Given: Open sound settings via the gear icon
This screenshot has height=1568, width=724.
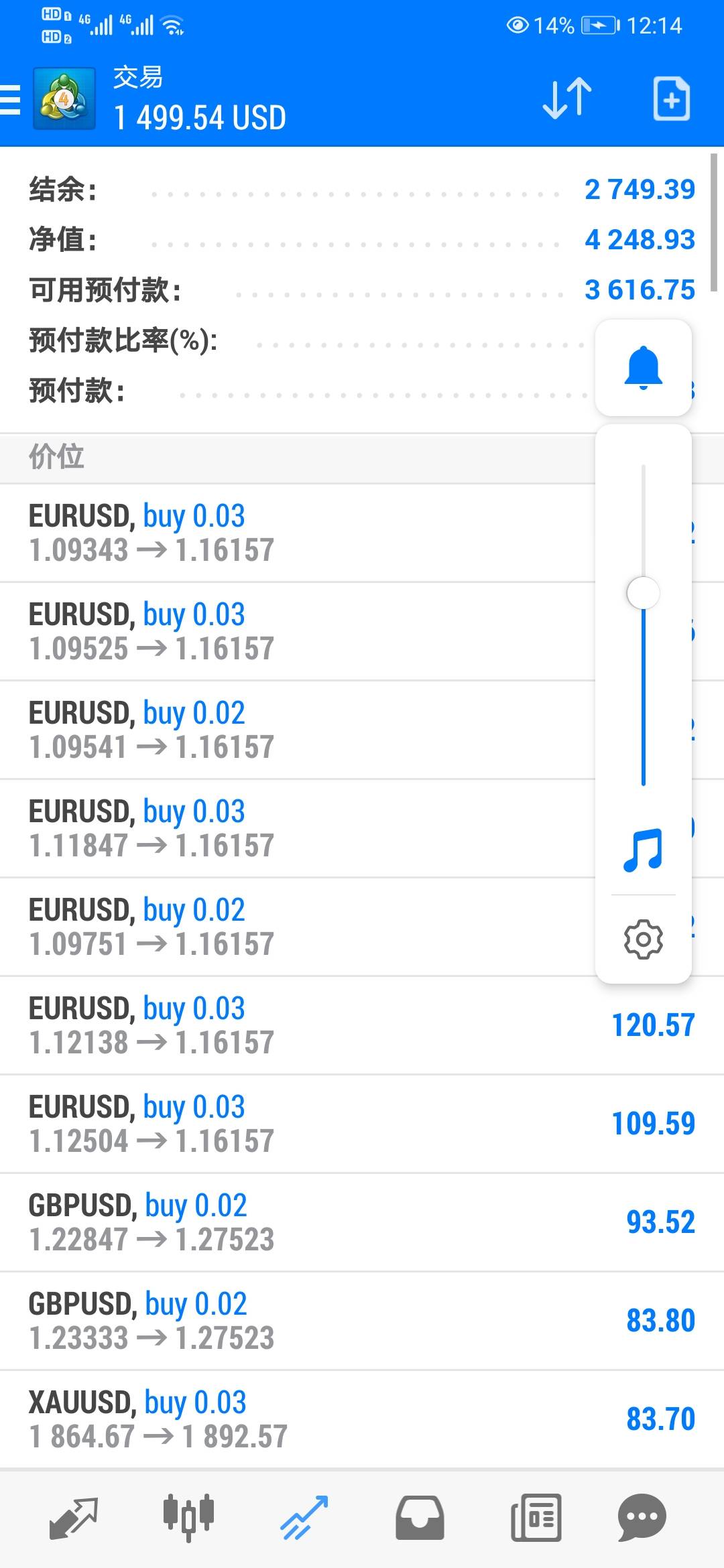Looking at the screenshot, I should [643, 939].
